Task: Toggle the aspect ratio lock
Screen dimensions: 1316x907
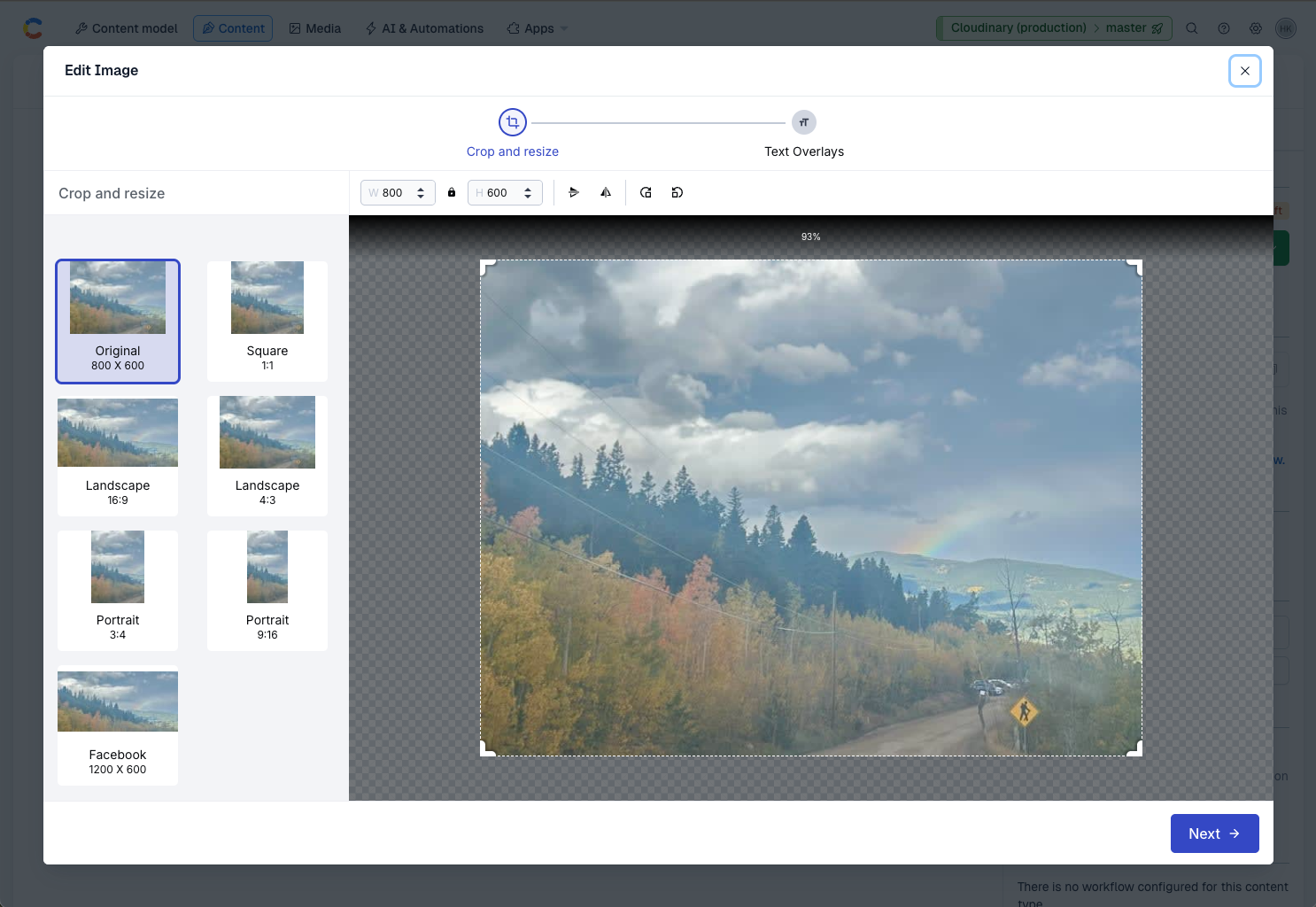Action: pyautogui.click(x=452, y=192)
